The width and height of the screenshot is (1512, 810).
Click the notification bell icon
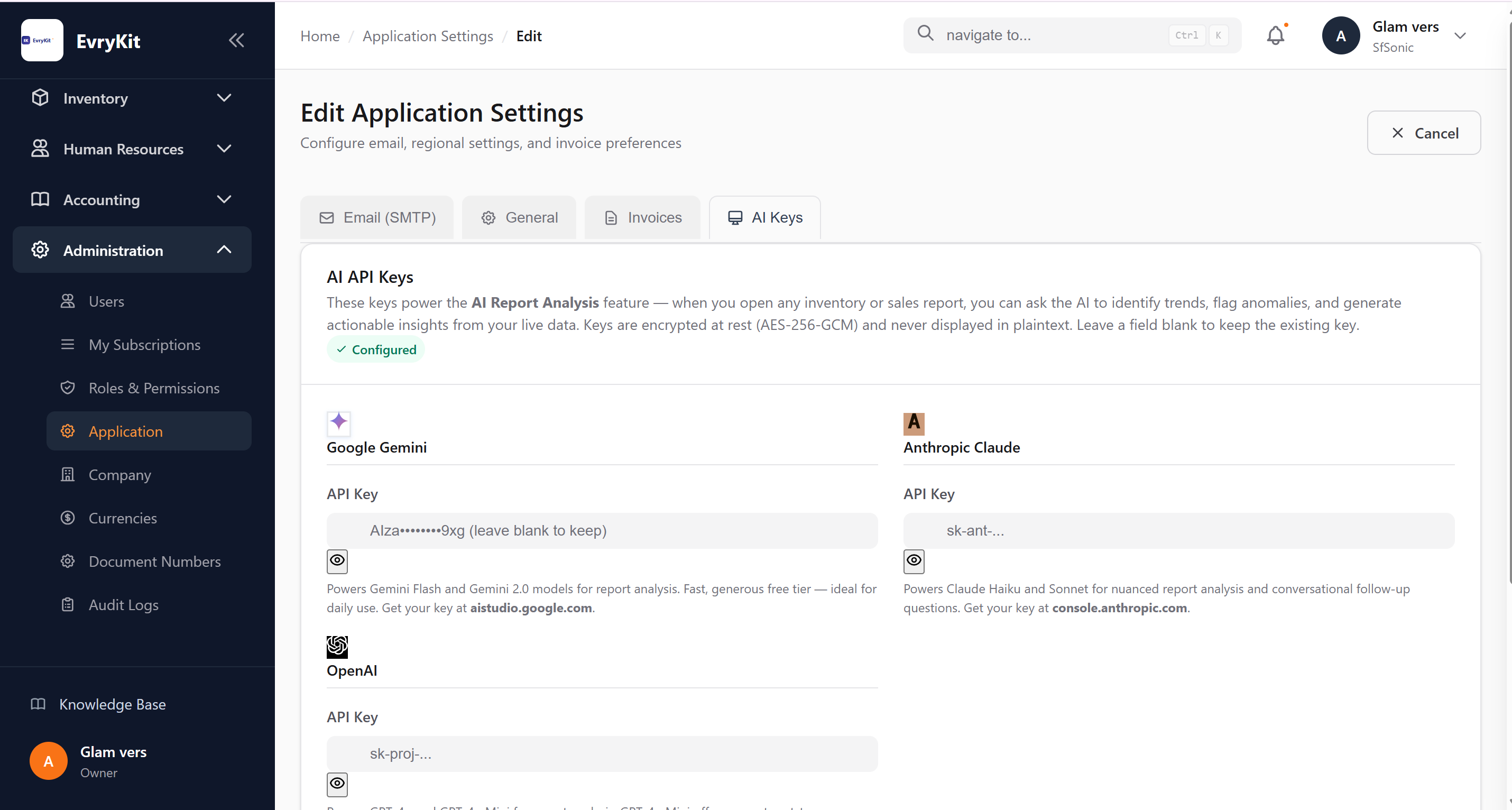click(x=1275, y=35)
